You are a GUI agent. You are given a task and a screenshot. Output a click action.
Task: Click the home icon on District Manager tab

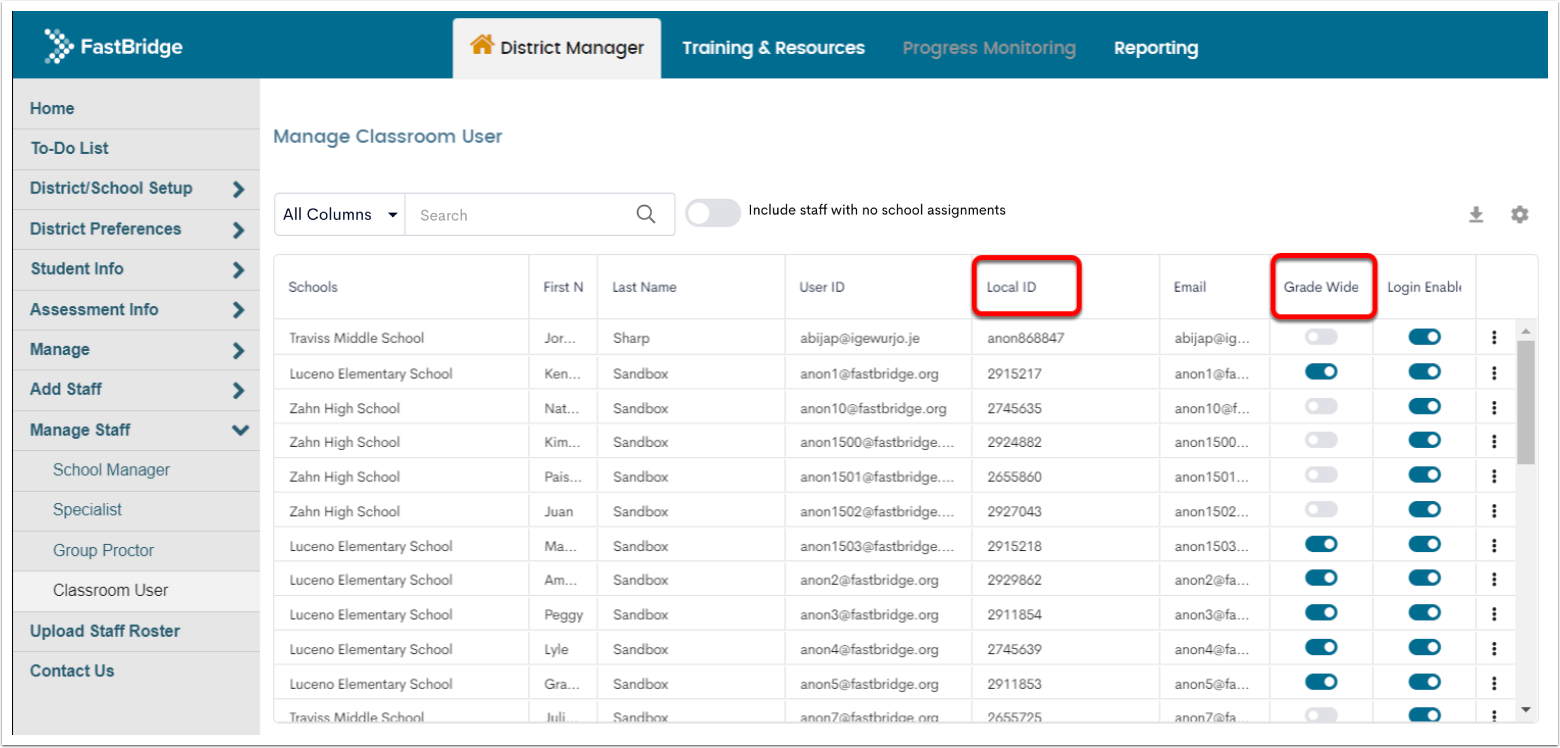coord(482,45)
